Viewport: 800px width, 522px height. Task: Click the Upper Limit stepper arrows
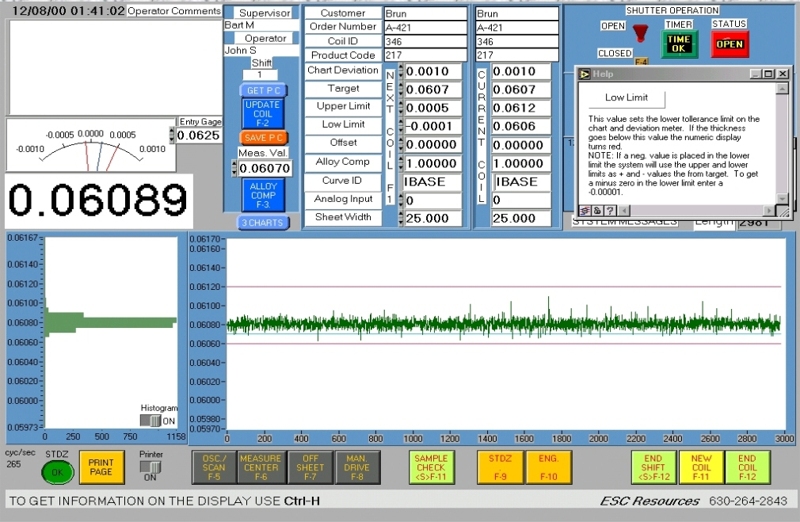(x=401, y=107)
